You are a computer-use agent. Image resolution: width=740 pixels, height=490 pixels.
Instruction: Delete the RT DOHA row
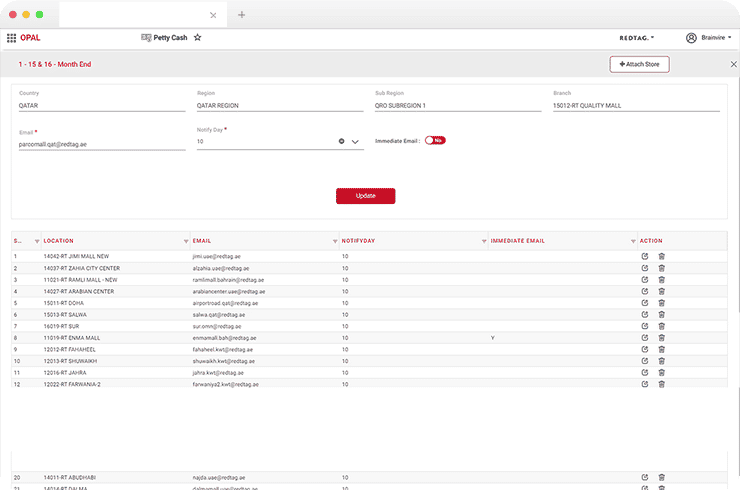tap(661, 303)
